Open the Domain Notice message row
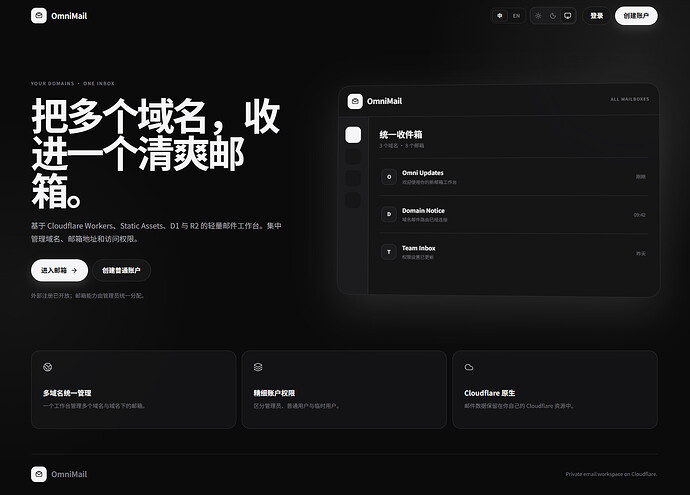690x495 pixels. tap(514, 214)
